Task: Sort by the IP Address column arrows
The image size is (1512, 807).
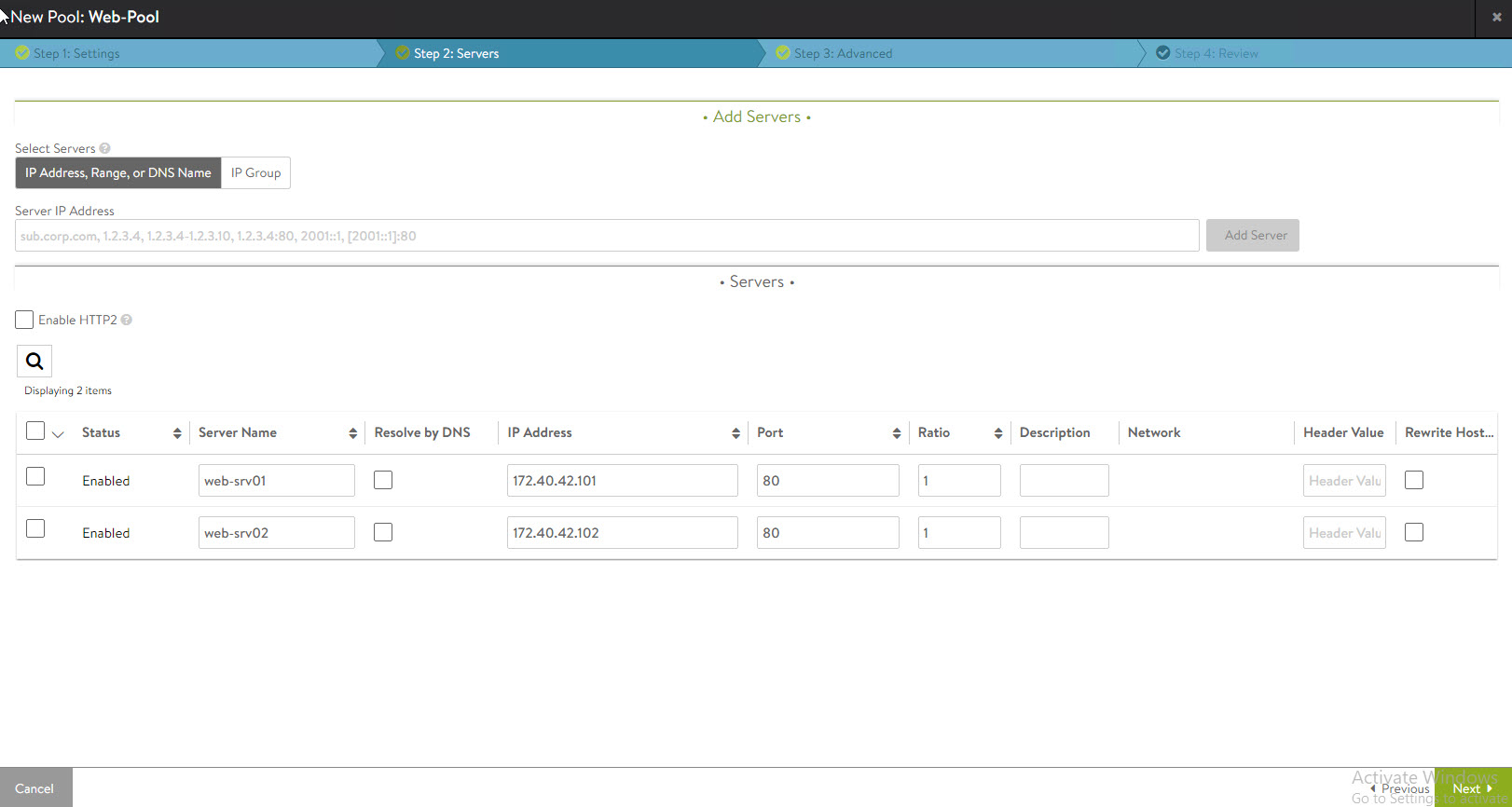Action: tap(735, 433)
